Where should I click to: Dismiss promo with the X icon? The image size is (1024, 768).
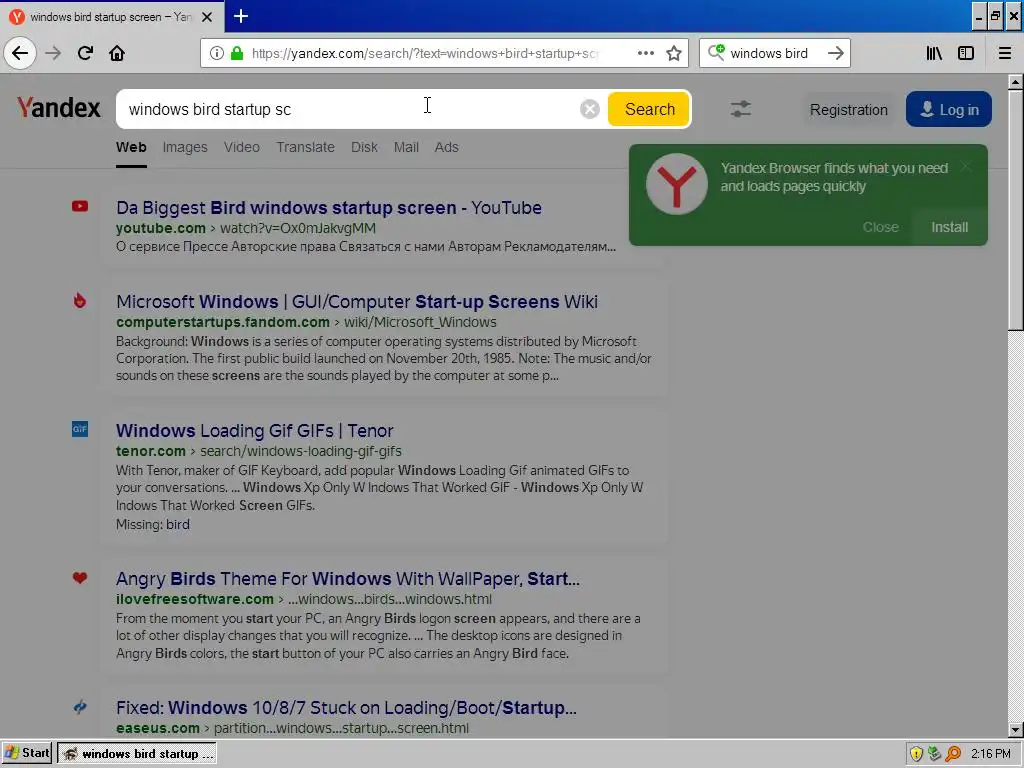965,167
